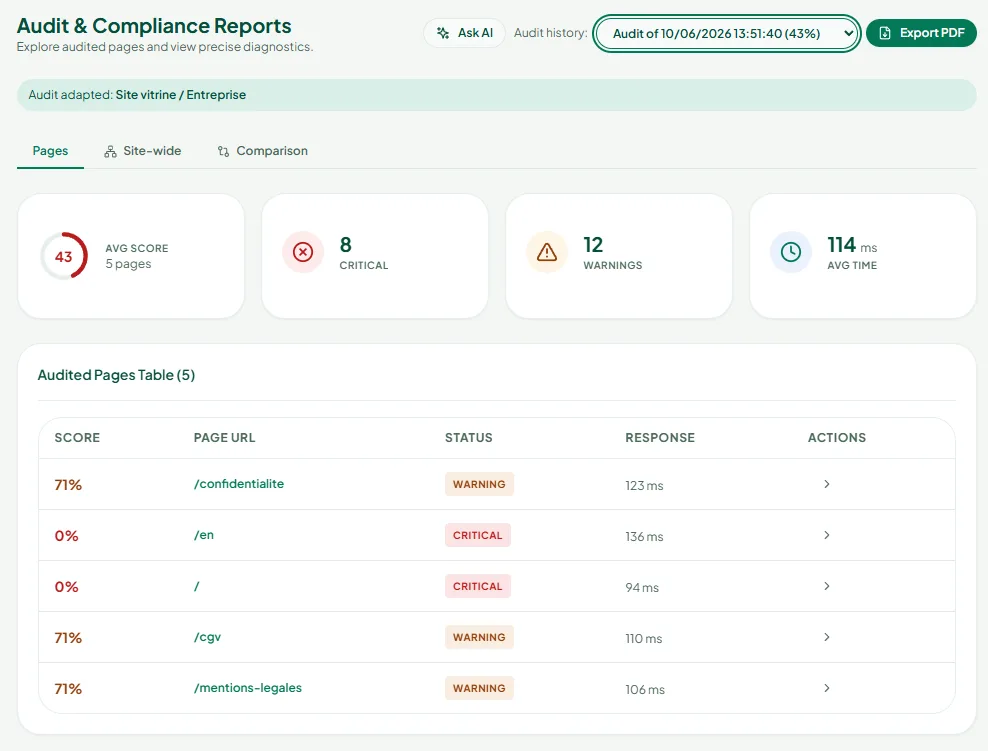Click the Export PDF button
Image resolution: width=988 pixels, height=751 pixels.
click(921, 33)
